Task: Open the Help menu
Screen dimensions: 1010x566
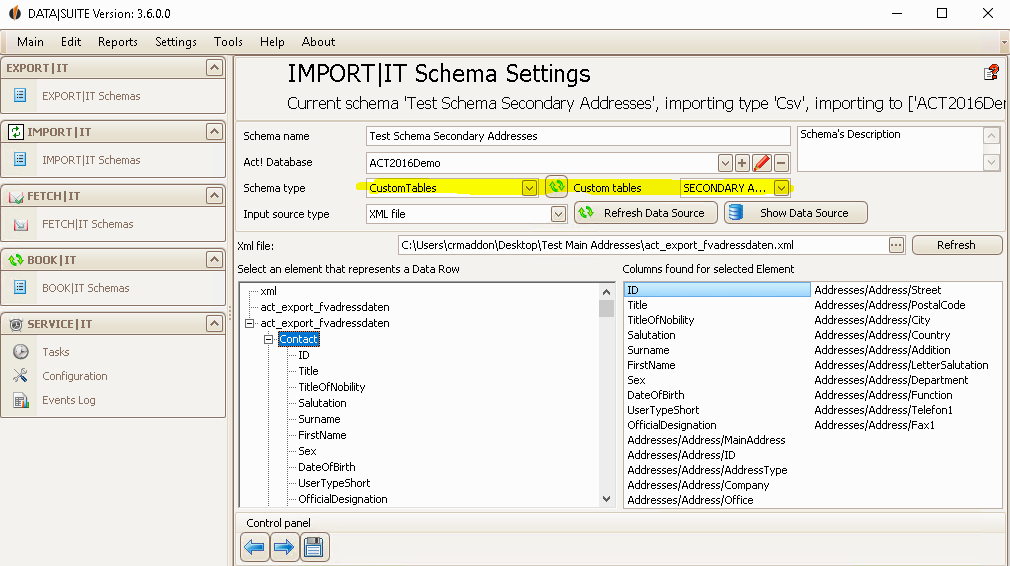Action: [x=272, y=42]
